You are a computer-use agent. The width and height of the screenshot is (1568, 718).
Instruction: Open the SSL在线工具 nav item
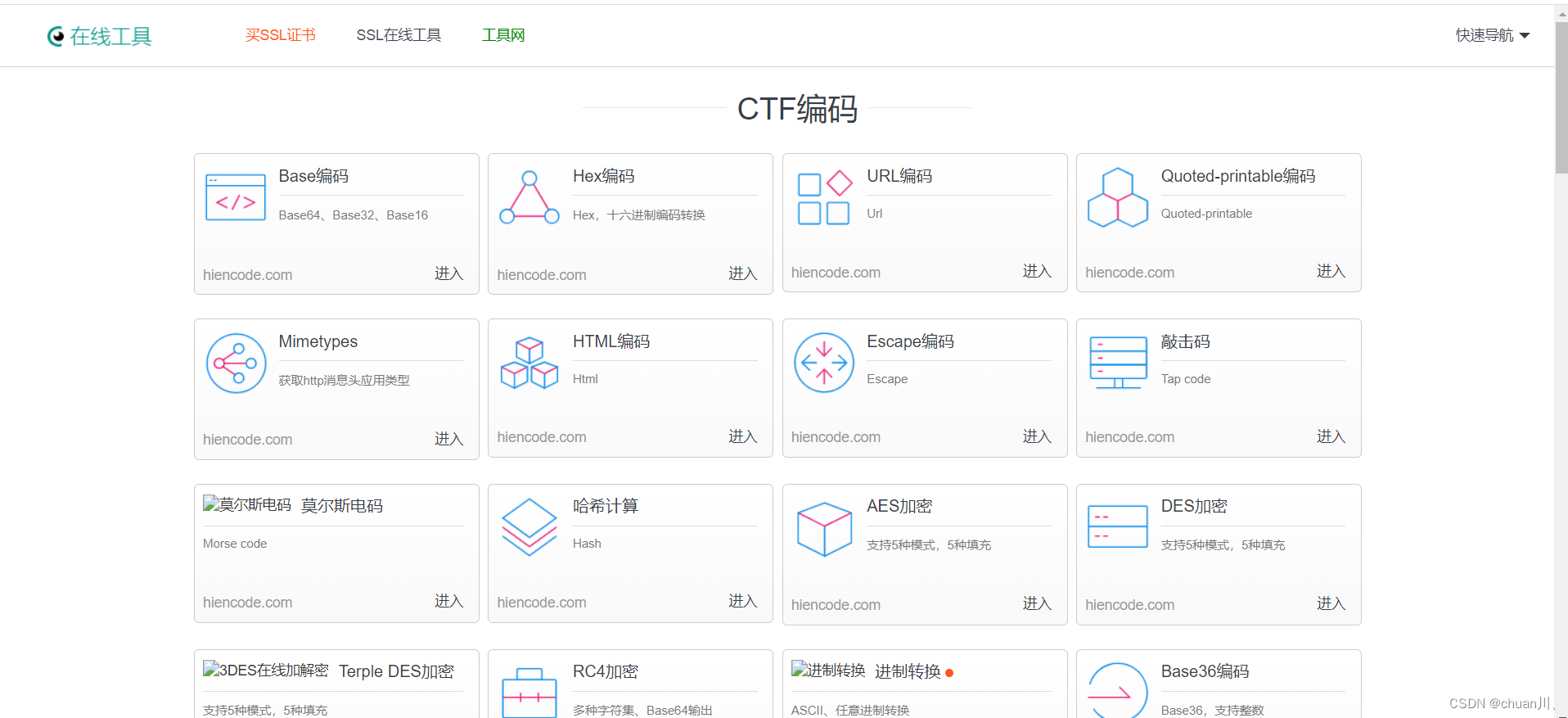point(399,35)
